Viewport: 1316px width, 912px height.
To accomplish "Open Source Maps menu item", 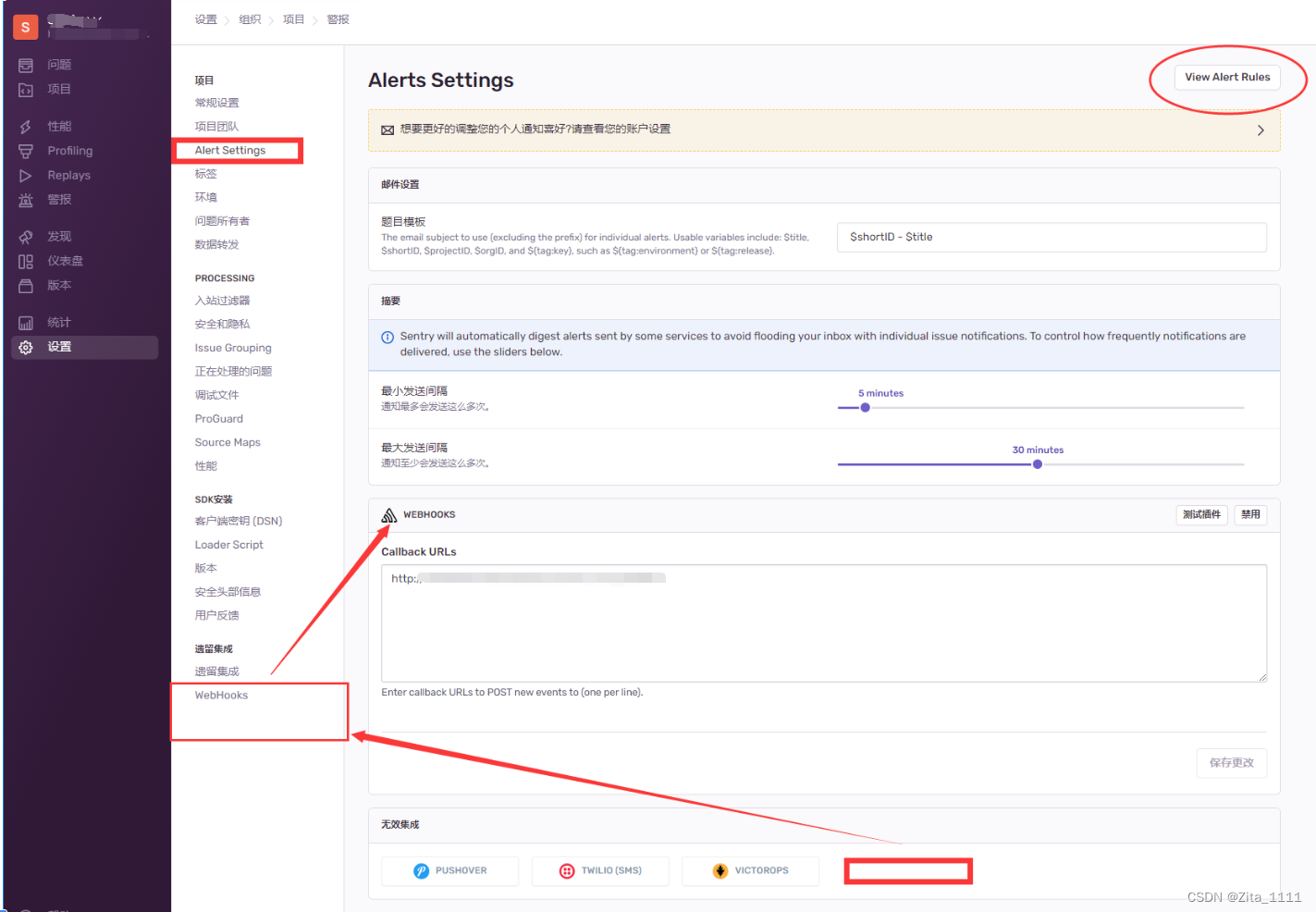I will (228, 442).
